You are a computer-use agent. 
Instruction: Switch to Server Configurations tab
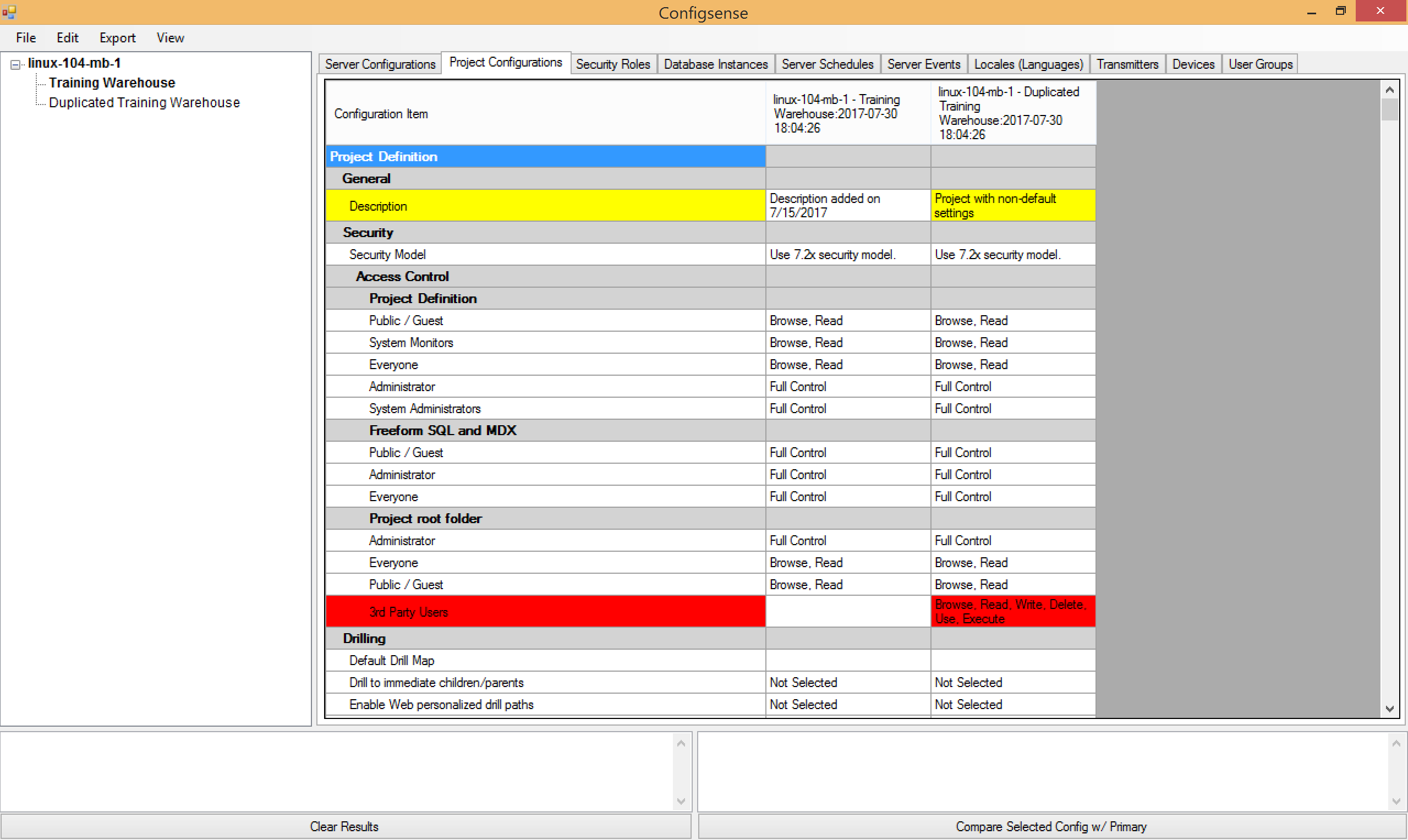[x=379, y=64]
